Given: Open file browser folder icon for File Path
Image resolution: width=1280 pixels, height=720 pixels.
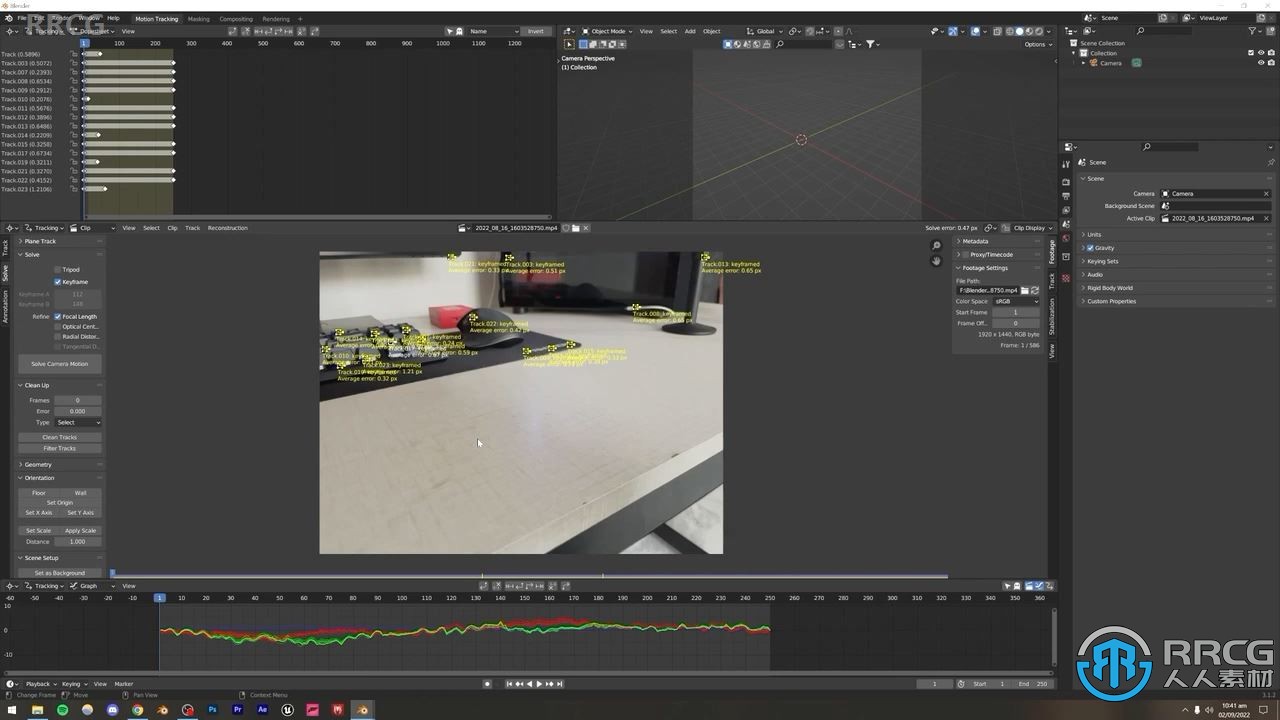Looking at the screenshot, I should click(x=1025, y=290).
